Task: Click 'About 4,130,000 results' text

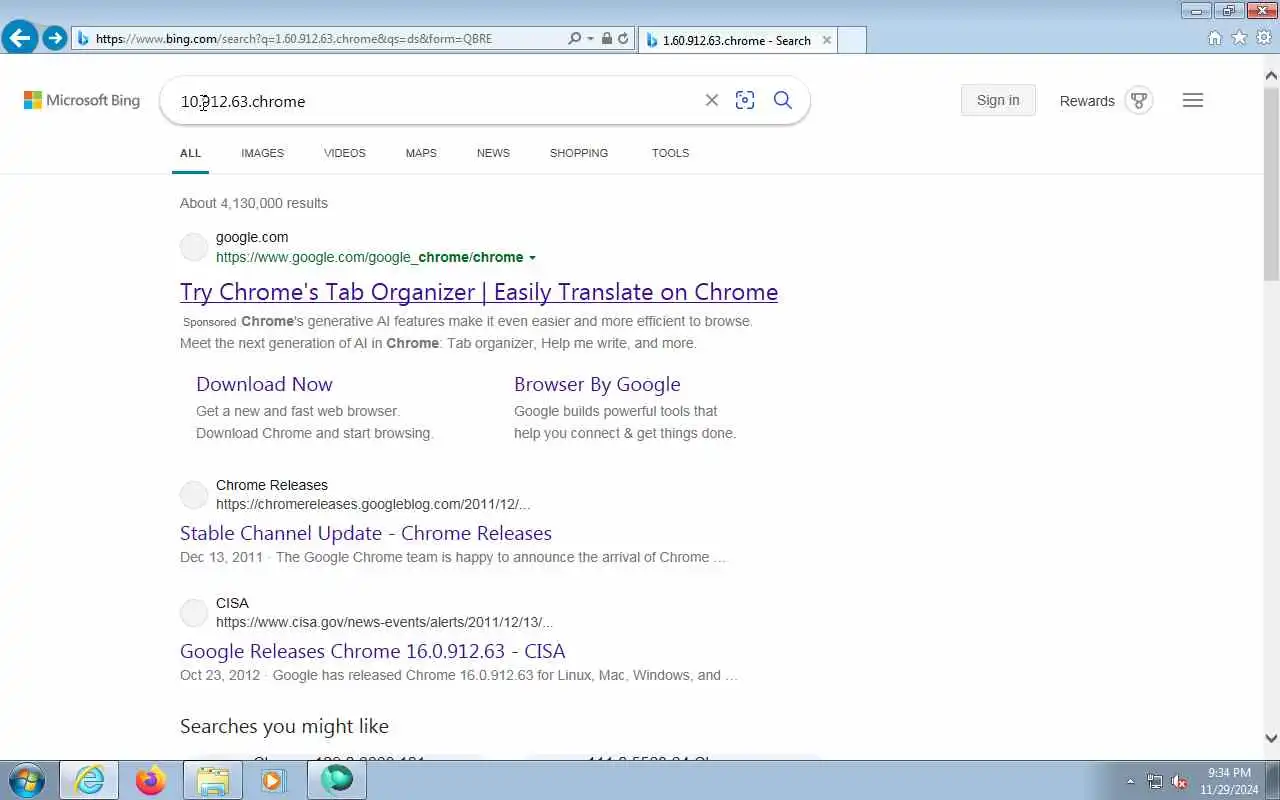Action: 254,203
